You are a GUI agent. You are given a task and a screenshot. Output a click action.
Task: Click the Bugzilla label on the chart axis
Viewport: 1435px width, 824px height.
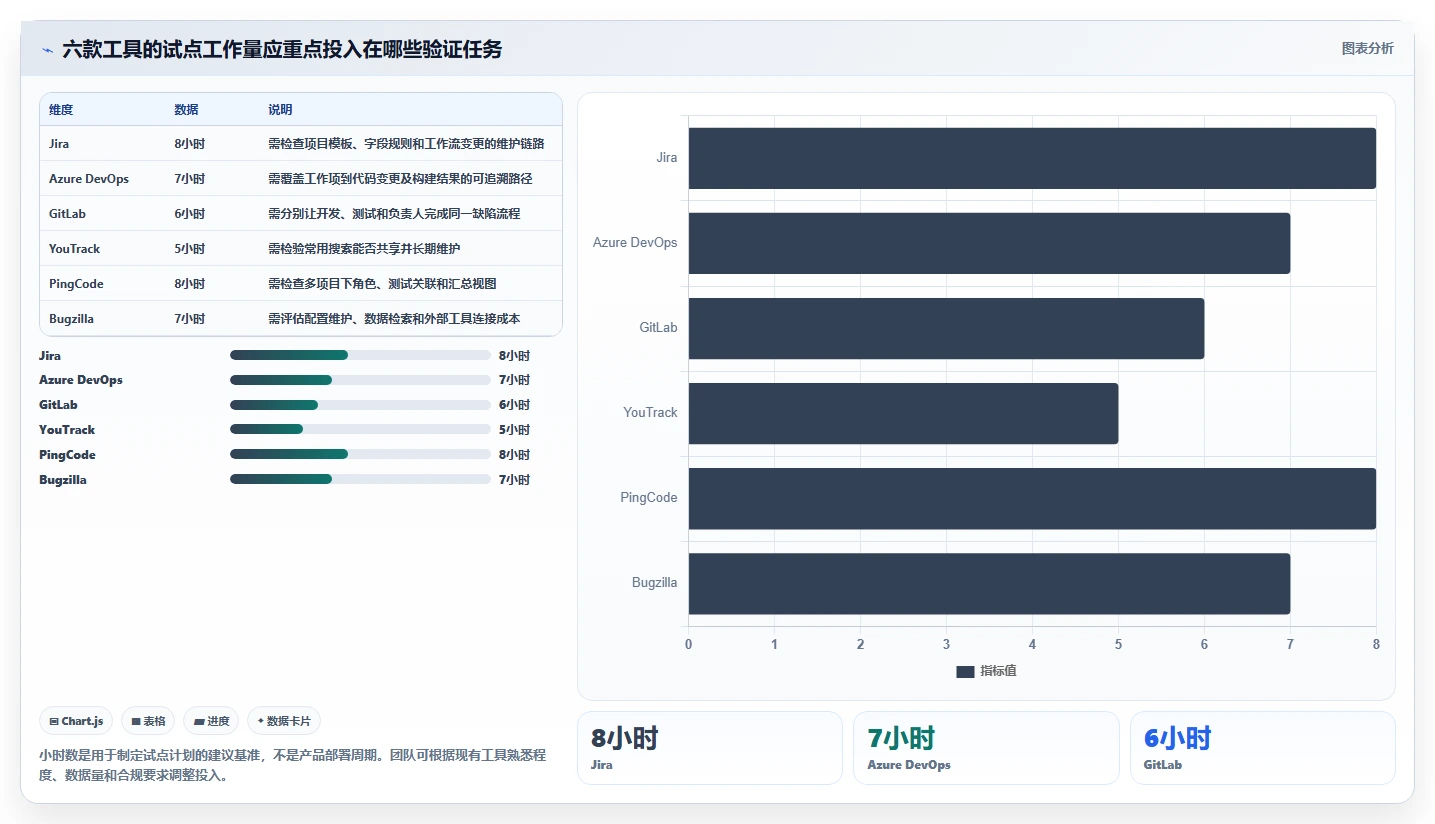(x=654, y=583)
